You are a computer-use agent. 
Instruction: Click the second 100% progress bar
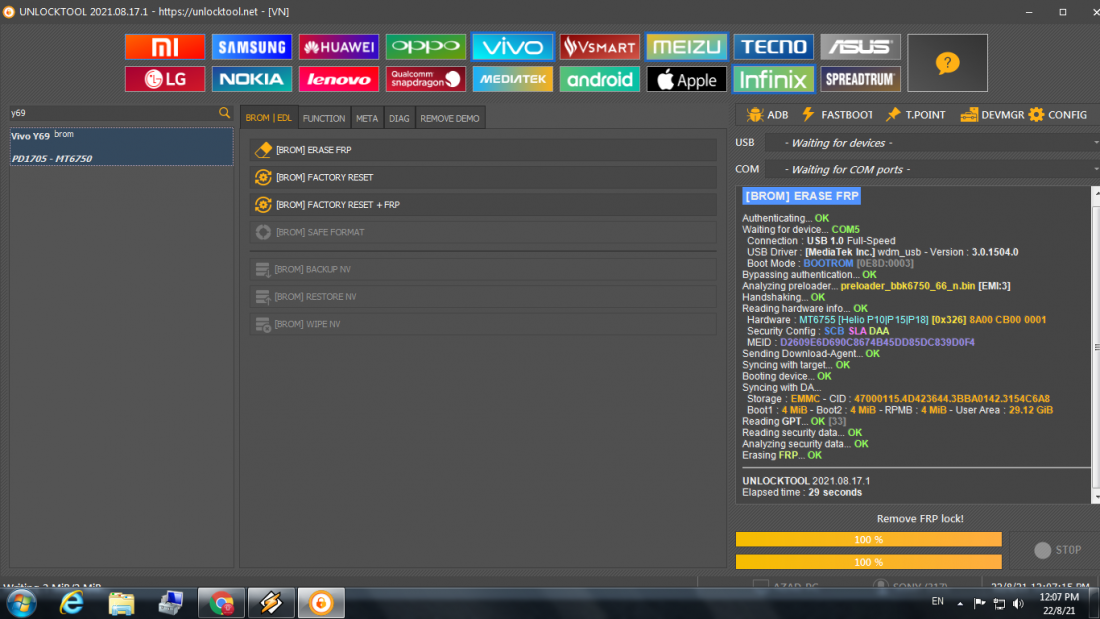click(868, 561)
